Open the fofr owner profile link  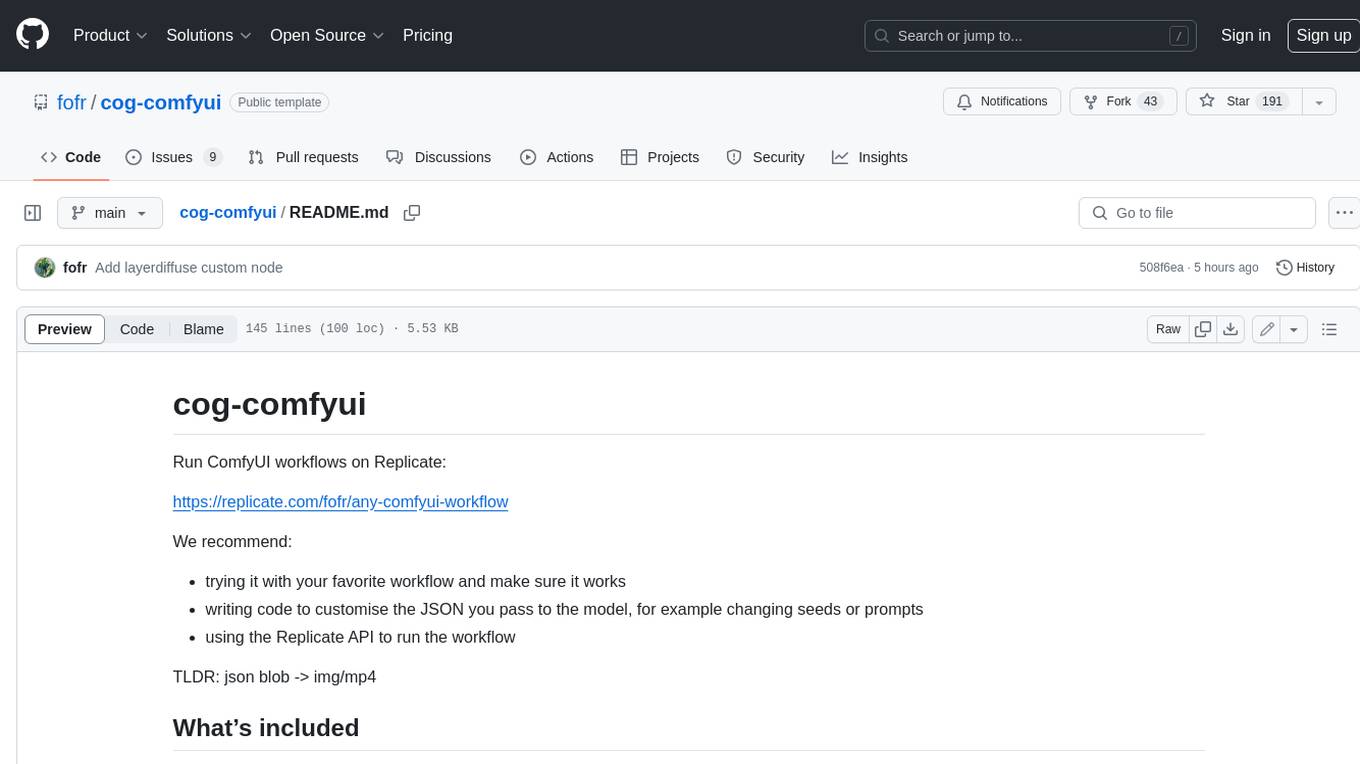pyautogui.click(x=72, y=102)
